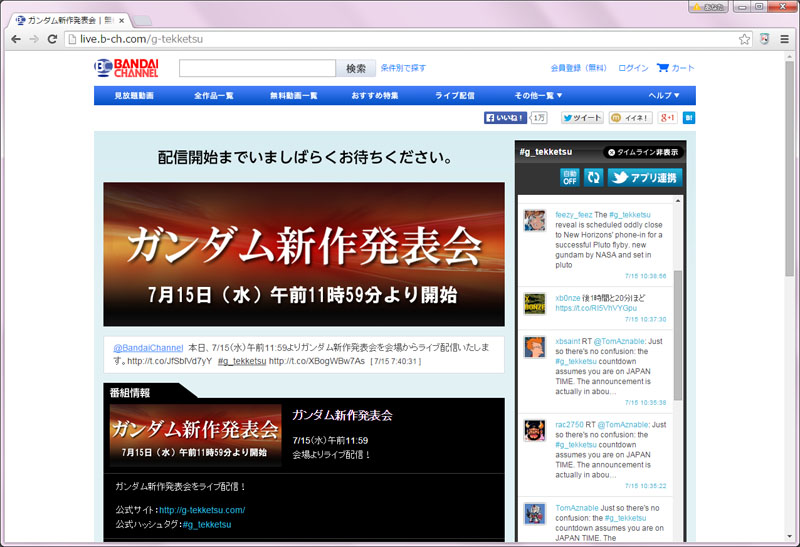Click the Google +1 button
Image resolution: width=800 pixels, height=547 pixels.
click(667, 118)
